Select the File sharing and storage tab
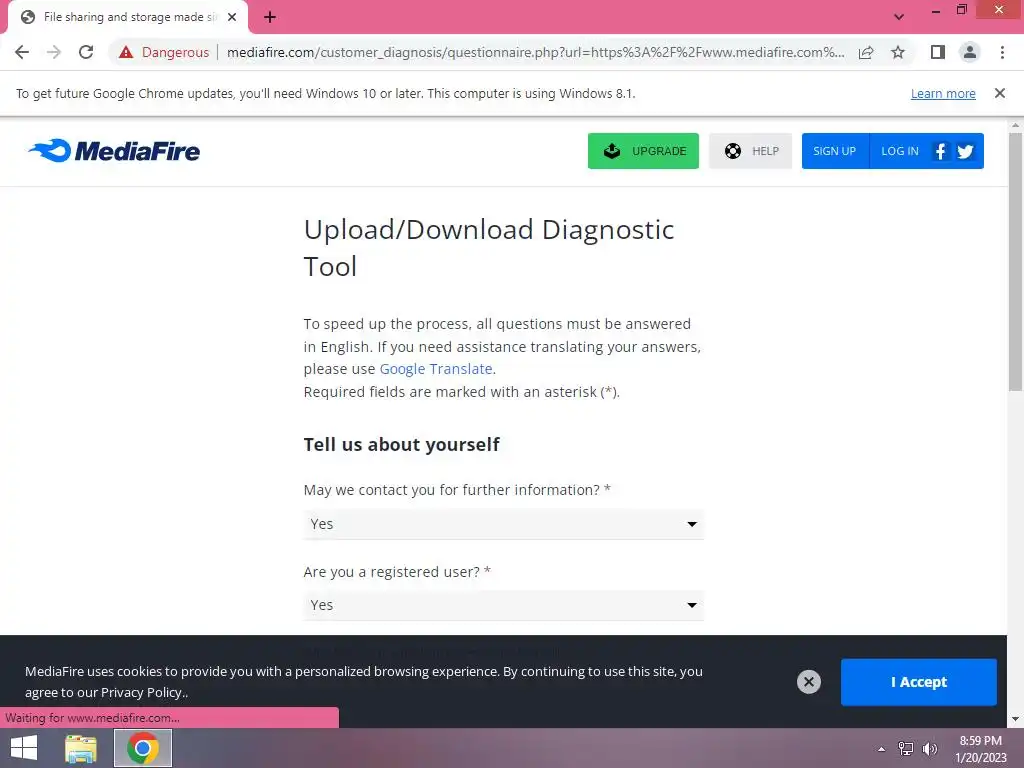 128,18
